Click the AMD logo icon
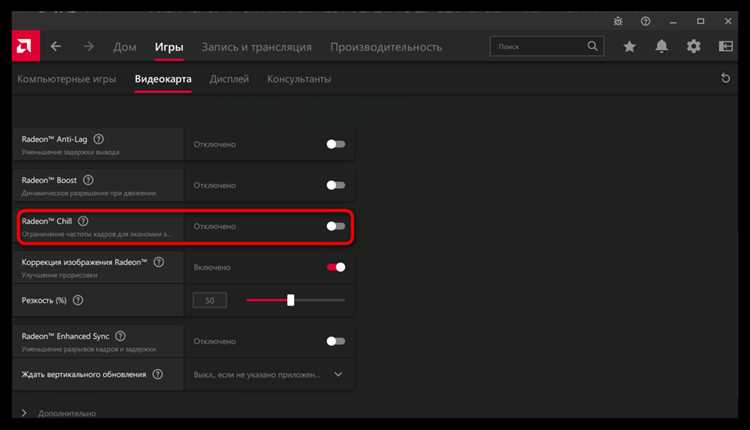The width and height of the screenshot is (750, 430). click(x=26, y=46)
